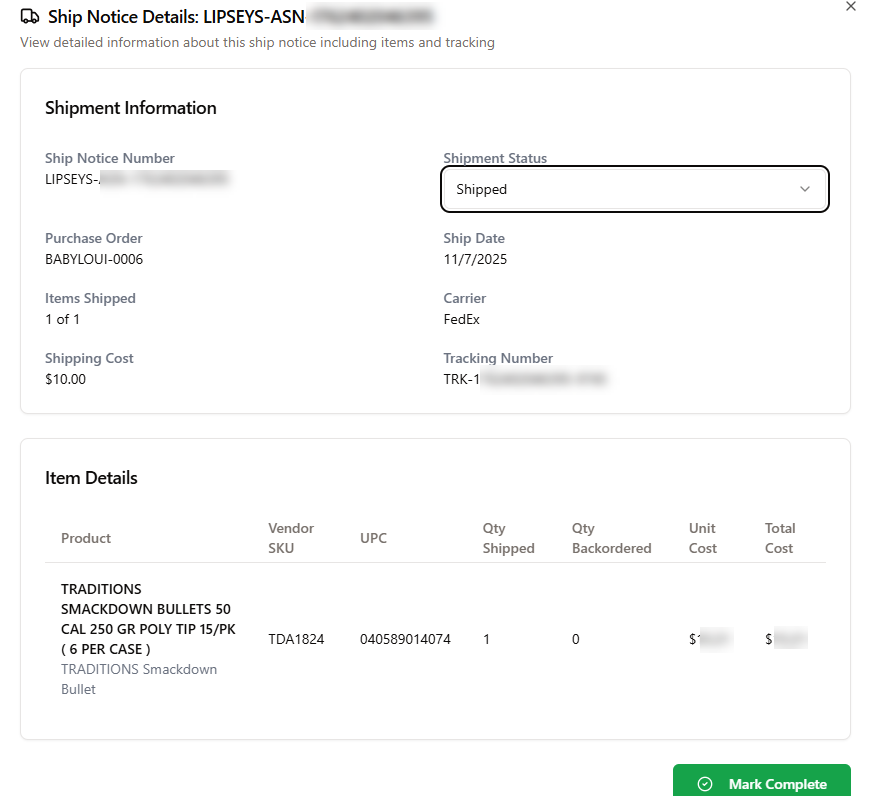The width and height of the screenshot is (872, 796).
Task: Click the Vendor SKU column header
Action: click(291, 538)
